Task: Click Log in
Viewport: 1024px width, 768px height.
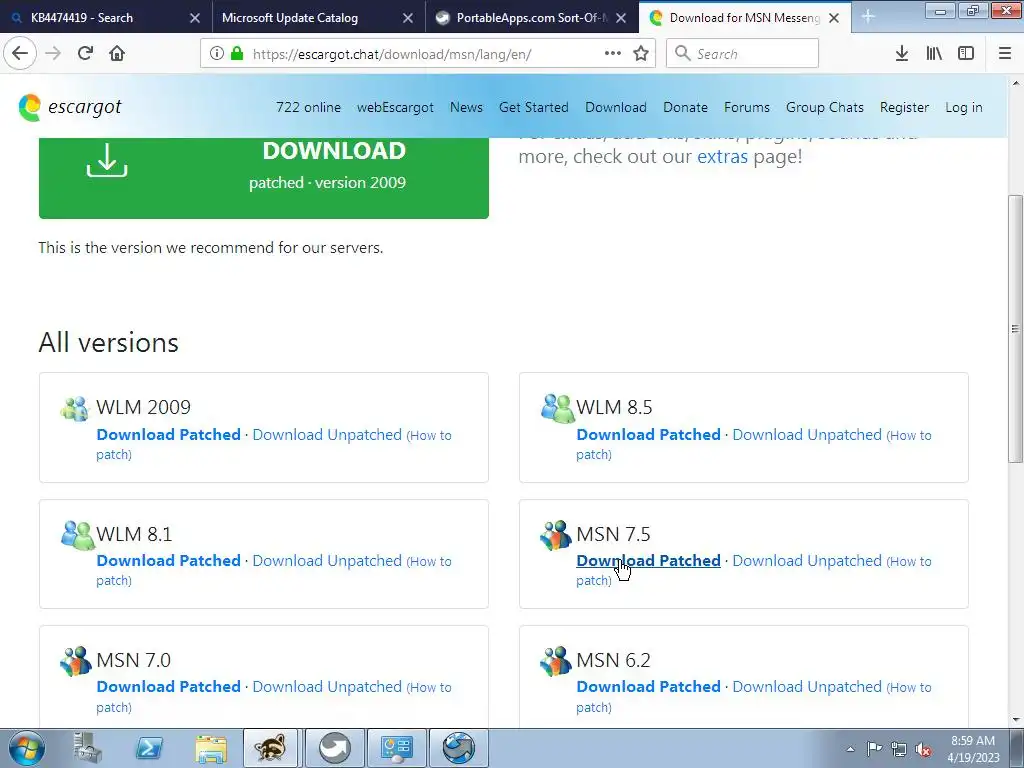Action: pyautogui.click(x=963, y=107)
